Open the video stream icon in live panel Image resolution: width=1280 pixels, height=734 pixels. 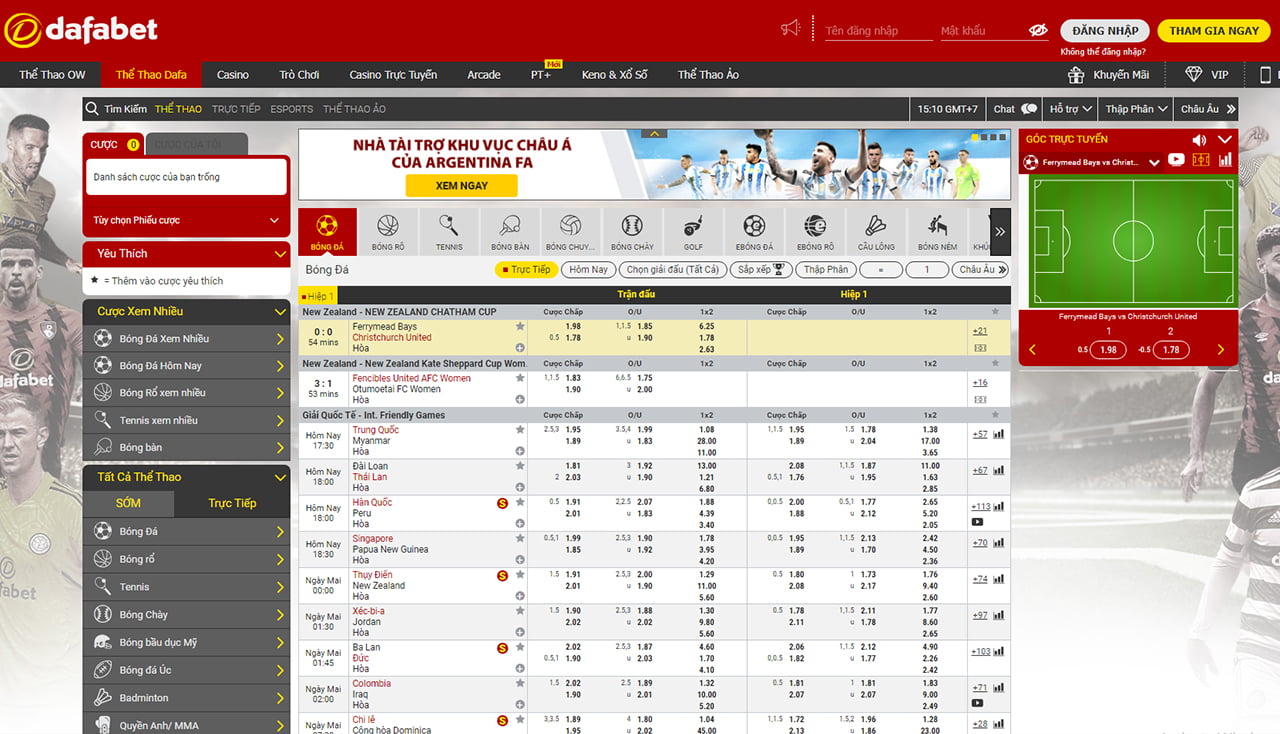1176,160
